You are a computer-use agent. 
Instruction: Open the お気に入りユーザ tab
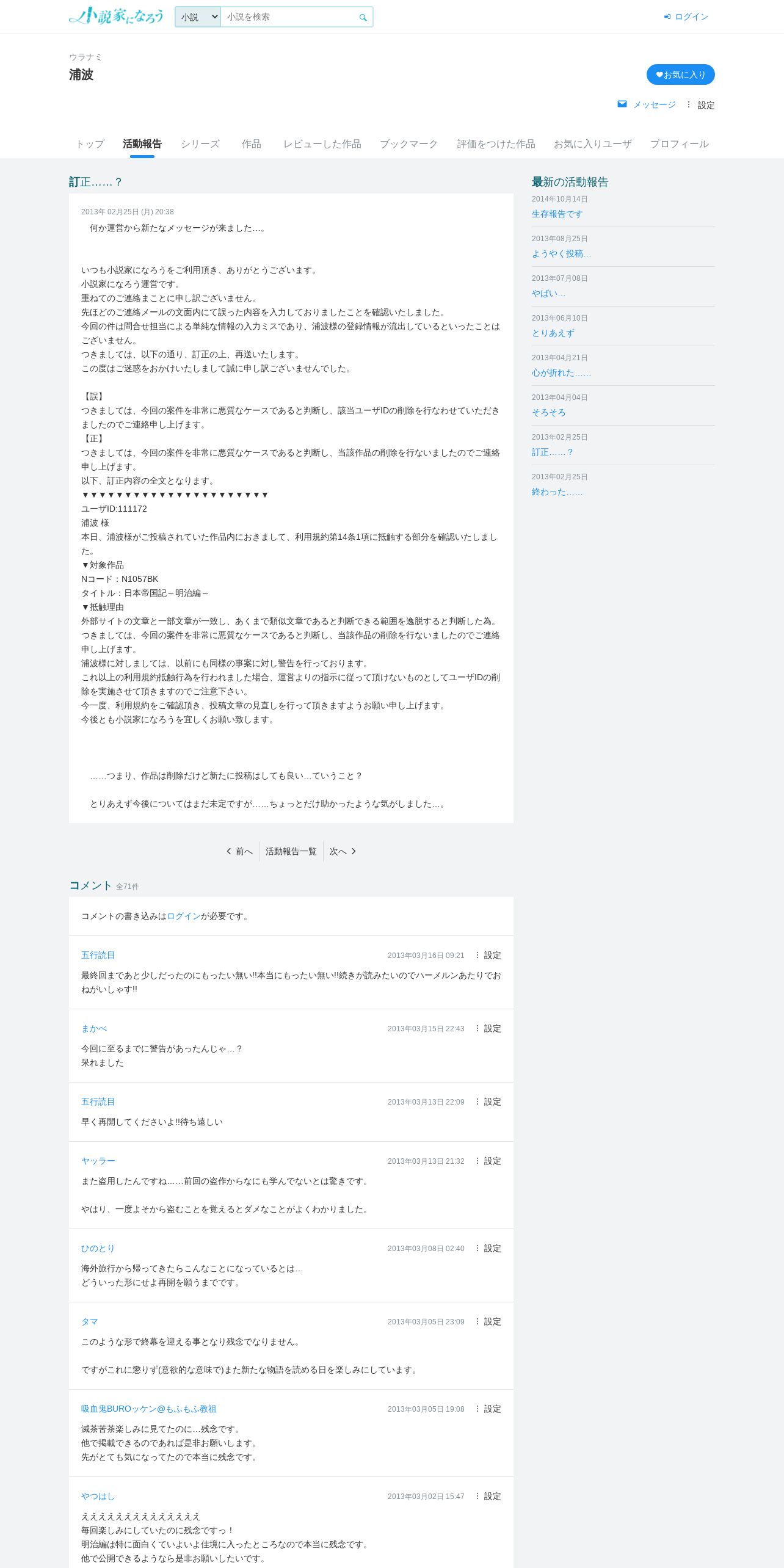point(593,144)
